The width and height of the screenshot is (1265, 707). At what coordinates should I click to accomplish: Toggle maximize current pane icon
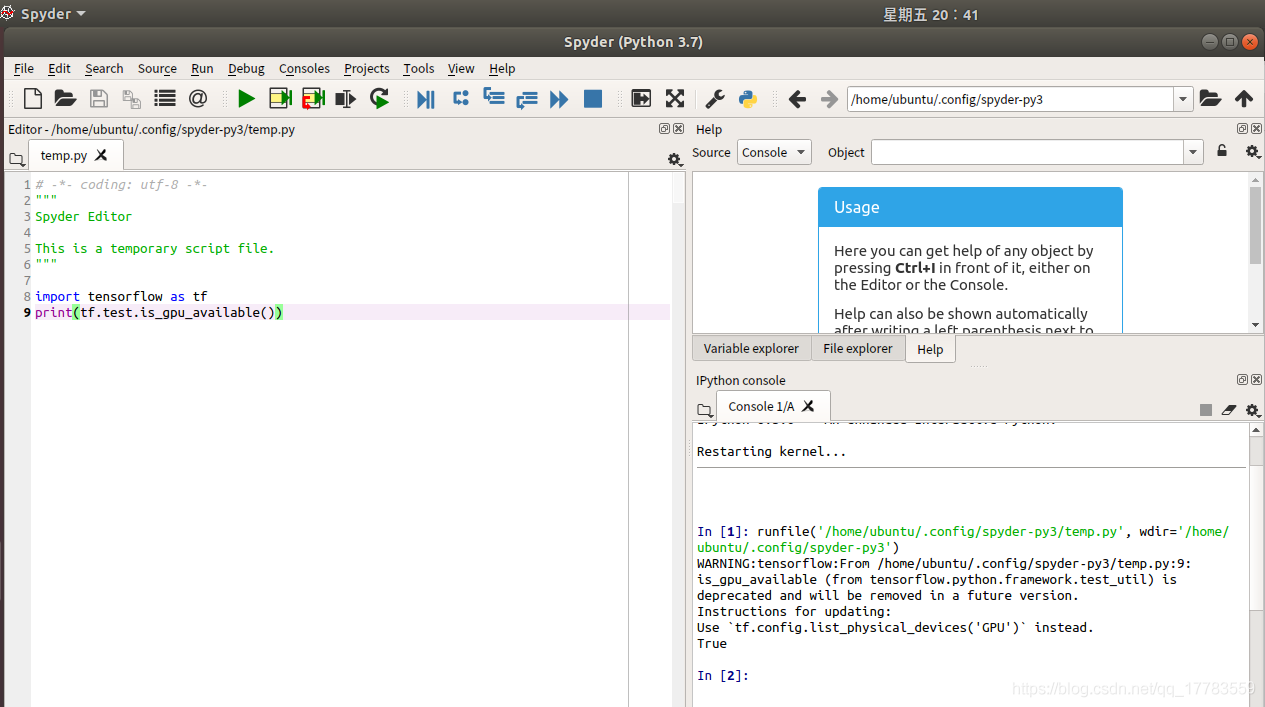(x=641, y=99)
